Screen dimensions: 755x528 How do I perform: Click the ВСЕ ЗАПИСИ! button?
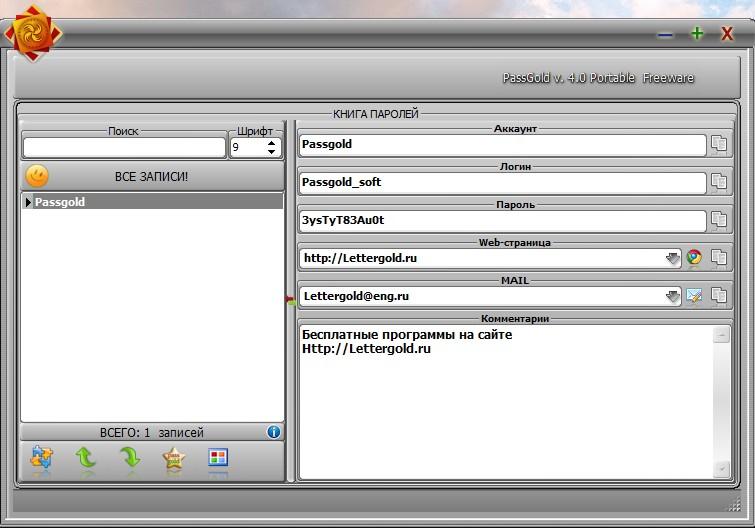152,176
